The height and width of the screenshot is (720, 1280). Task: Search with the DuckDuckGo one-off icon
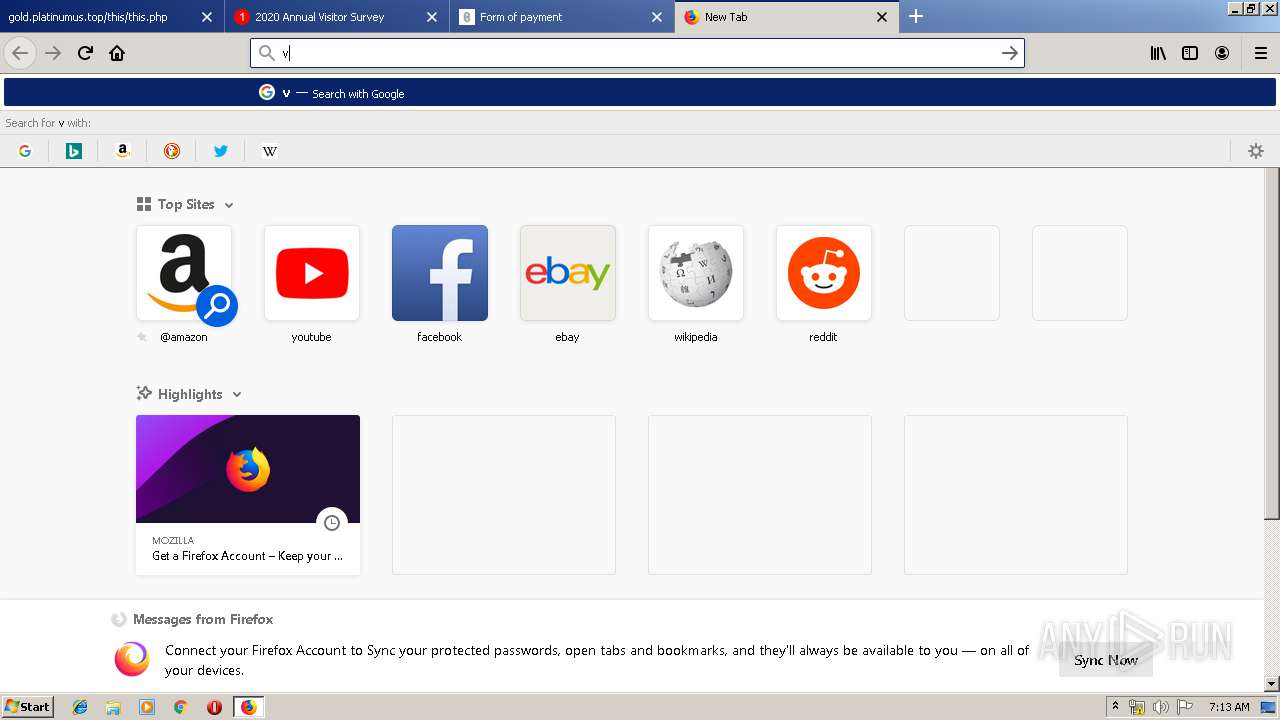tap(172, 151)
